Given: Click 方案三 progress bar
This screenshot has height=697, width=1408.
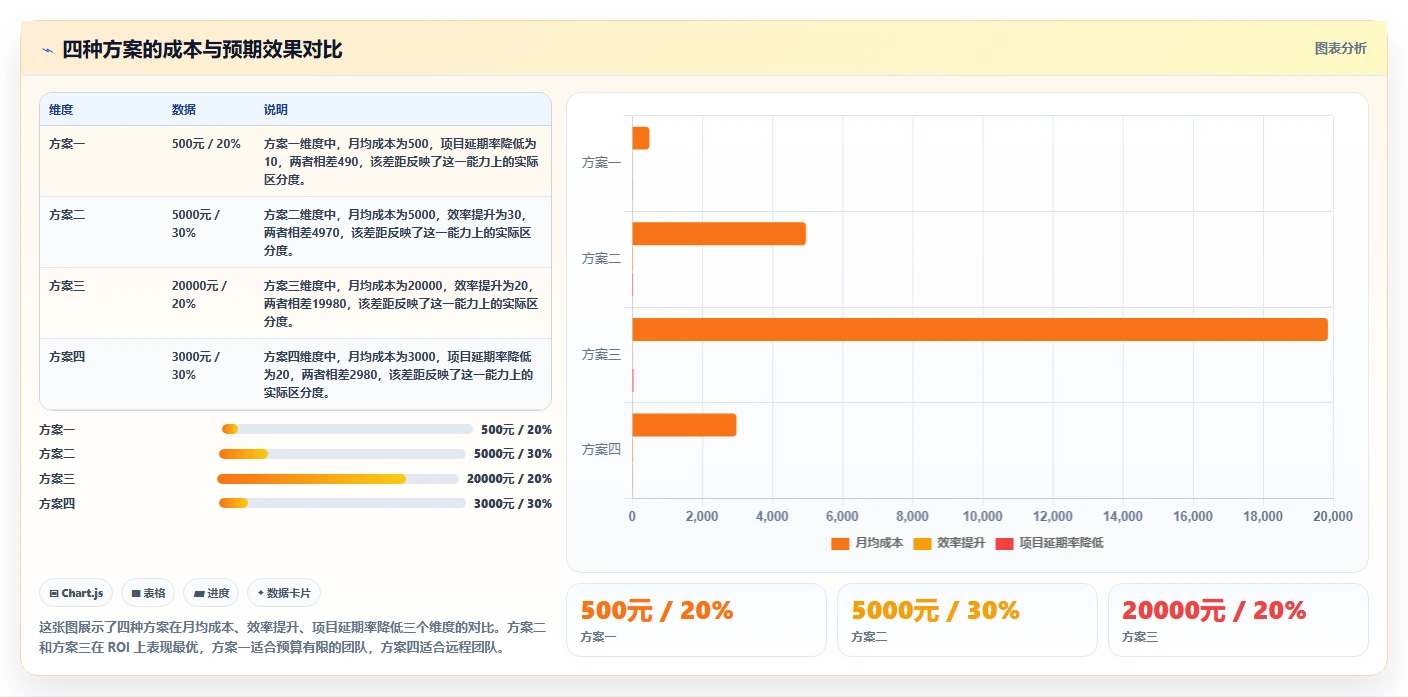Looking at the screenshot, I should (338, 479).
